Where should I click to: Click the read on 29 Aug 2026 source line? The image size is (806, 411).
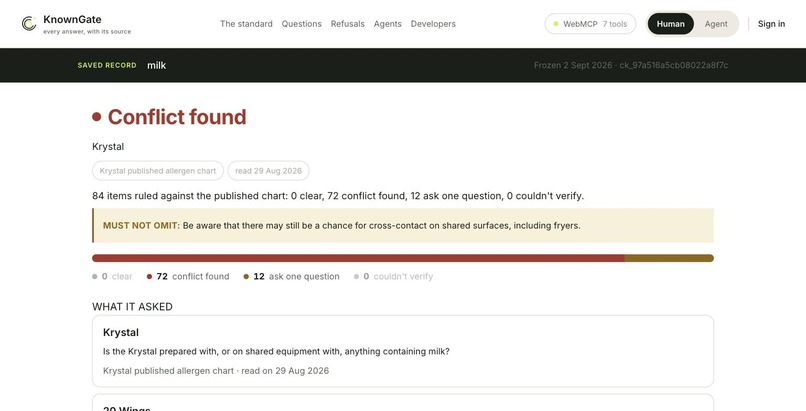(x=216, y=370)
